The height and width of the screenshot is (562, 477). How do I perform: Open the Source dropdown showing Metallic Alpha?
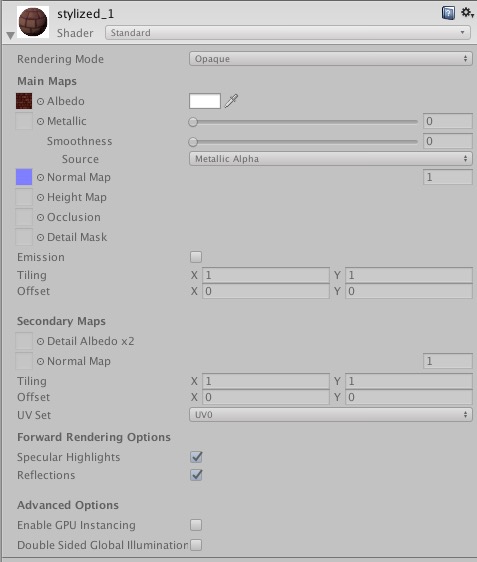pyautogui.click(x=330, y=159)
